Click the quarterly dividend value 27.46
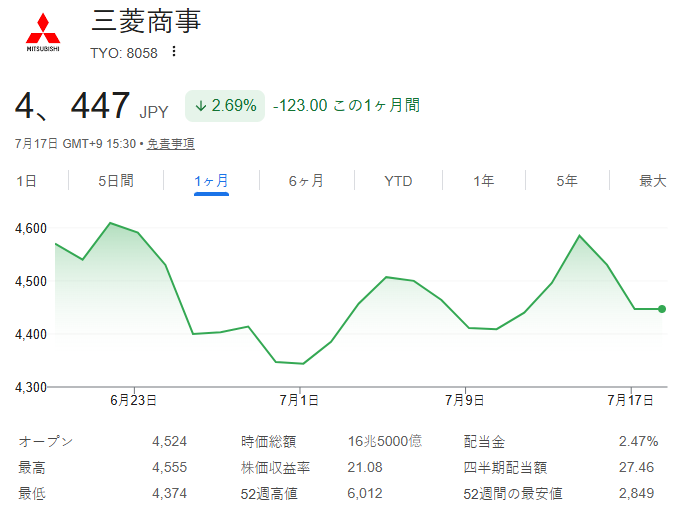684x517 pixels. pos(636,468)
